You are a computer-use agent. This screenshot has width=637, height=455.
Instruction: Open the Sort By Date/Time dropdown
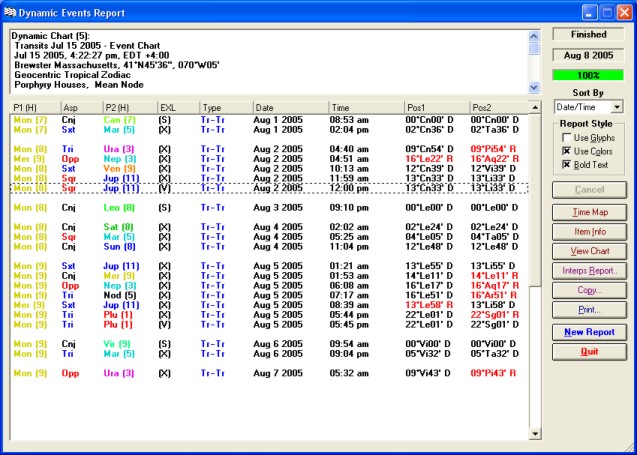[617, 106]
